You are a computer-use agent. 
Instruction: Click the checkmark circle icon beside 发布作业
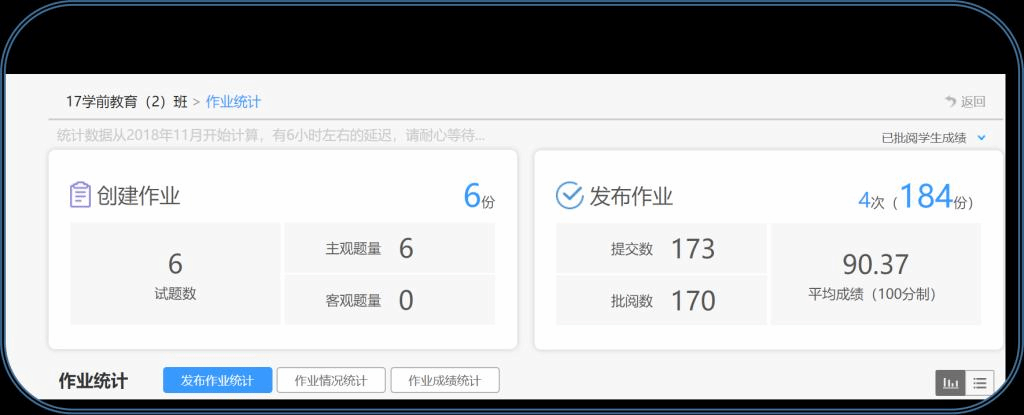[568, 196]
